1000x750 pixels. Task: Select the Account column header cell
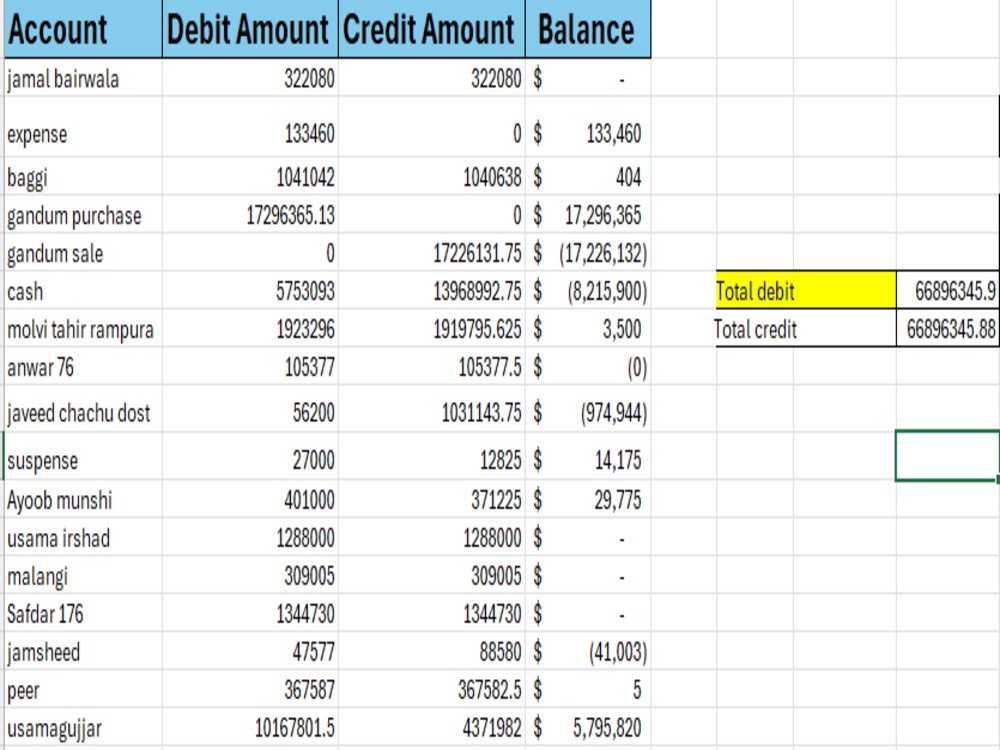click(83, 29)
